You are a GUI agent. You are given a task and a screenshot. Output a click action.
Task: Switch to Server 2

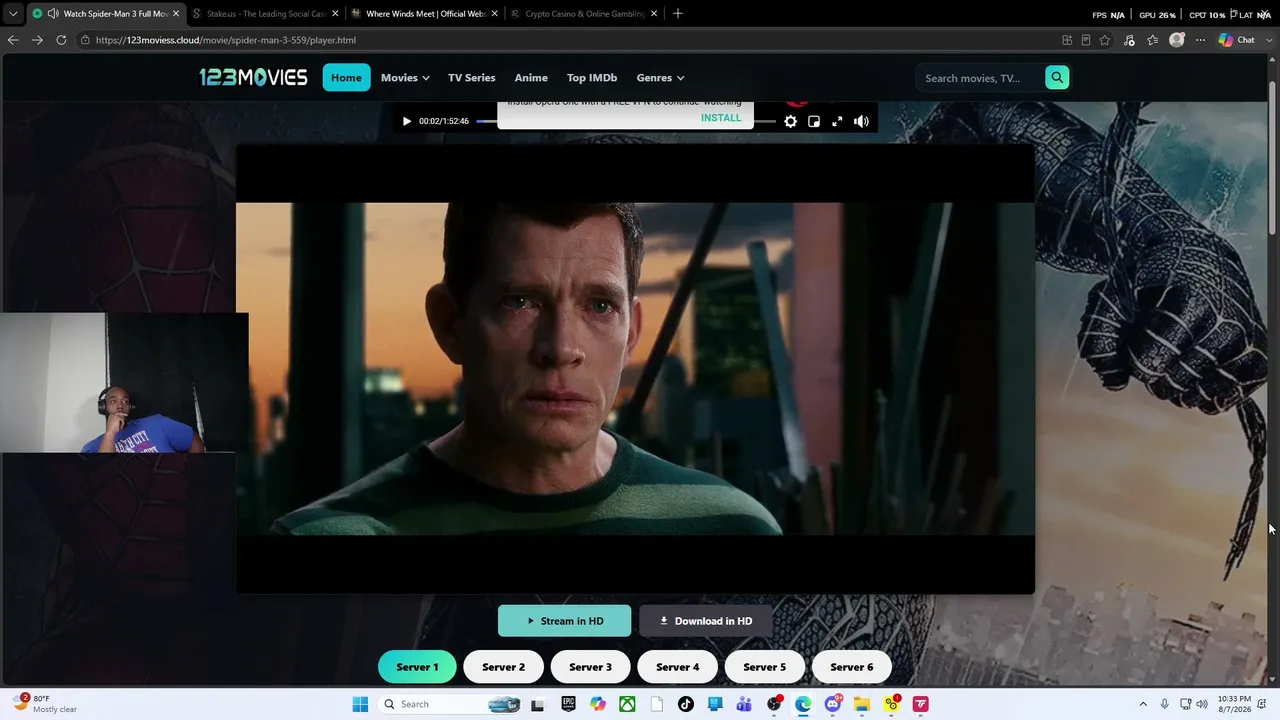tap(503, 667)
